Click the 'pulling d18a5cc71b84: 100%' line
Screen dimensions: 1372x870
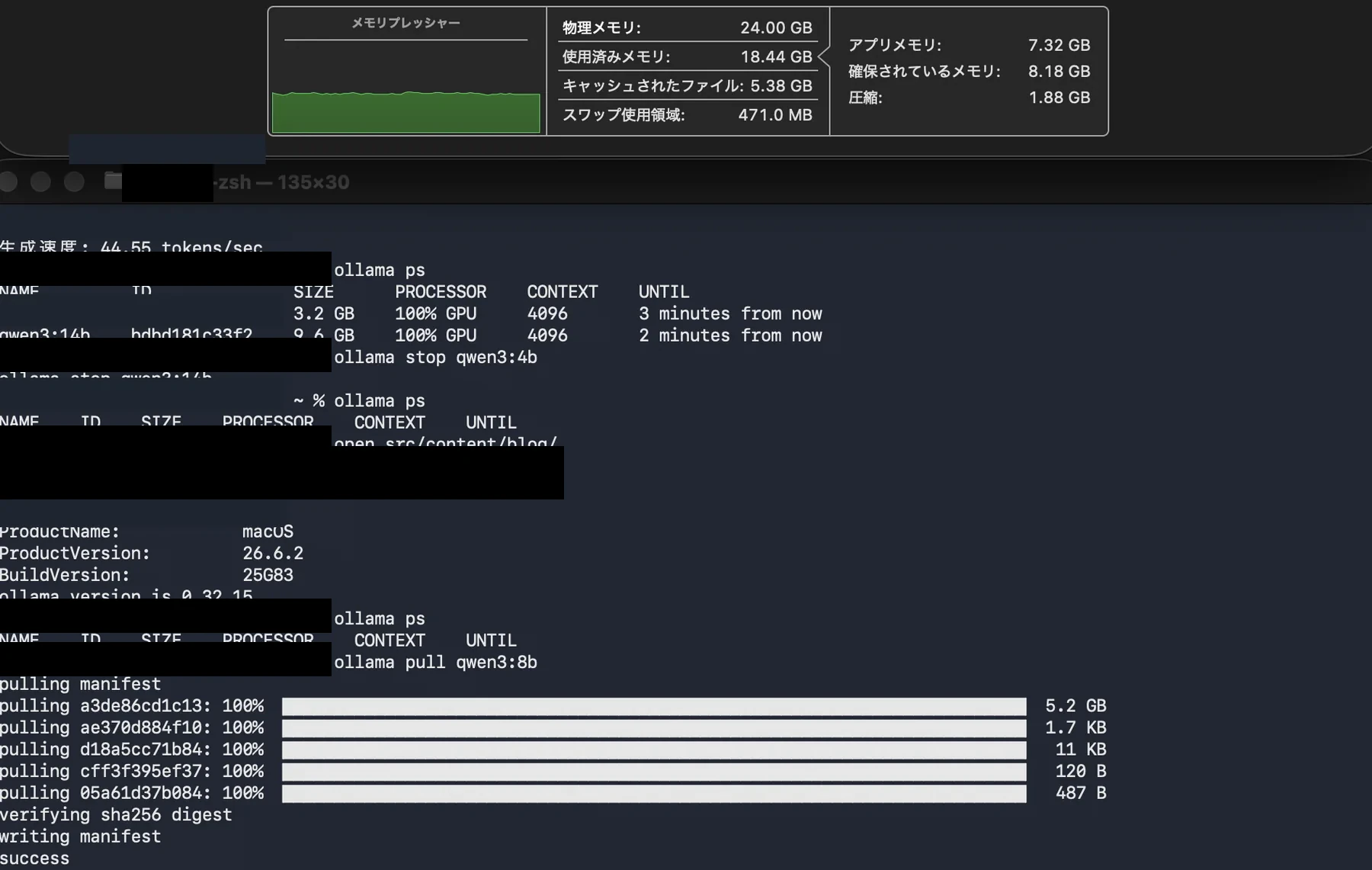pyautogui.click(x=132, y=750)
